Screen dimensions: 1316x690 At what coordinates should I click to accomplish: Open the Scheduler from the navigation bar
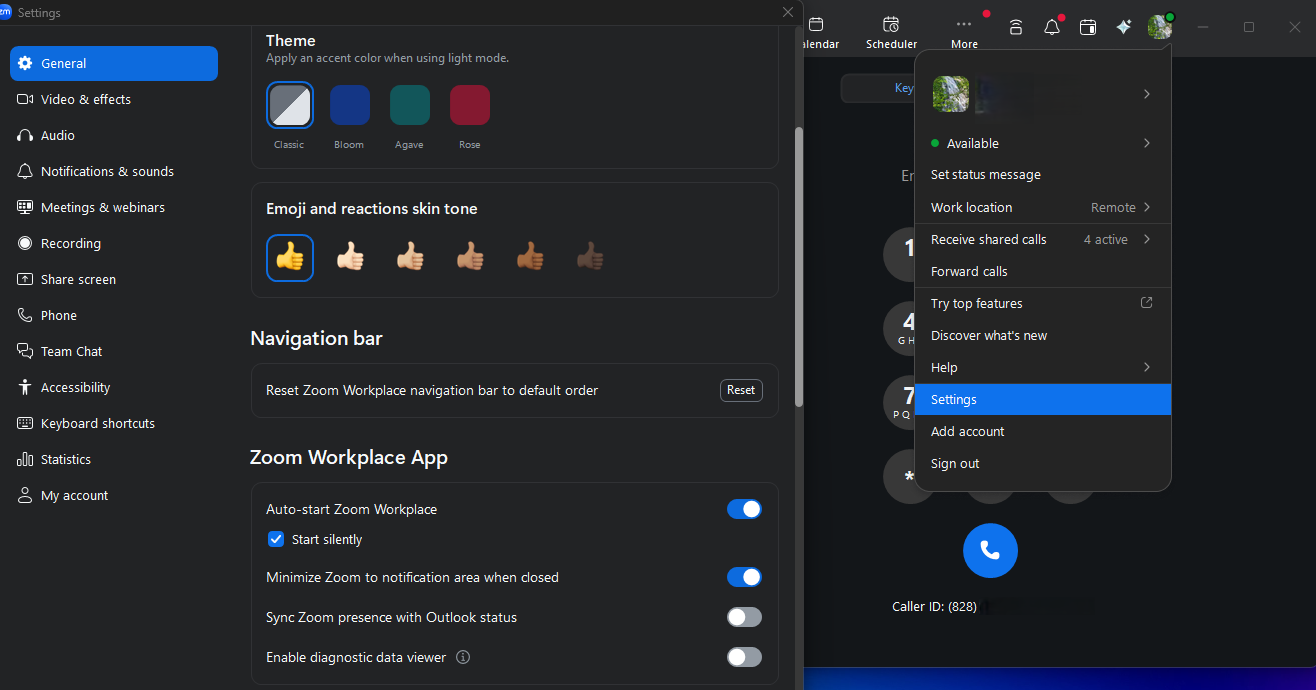[890, 31]
